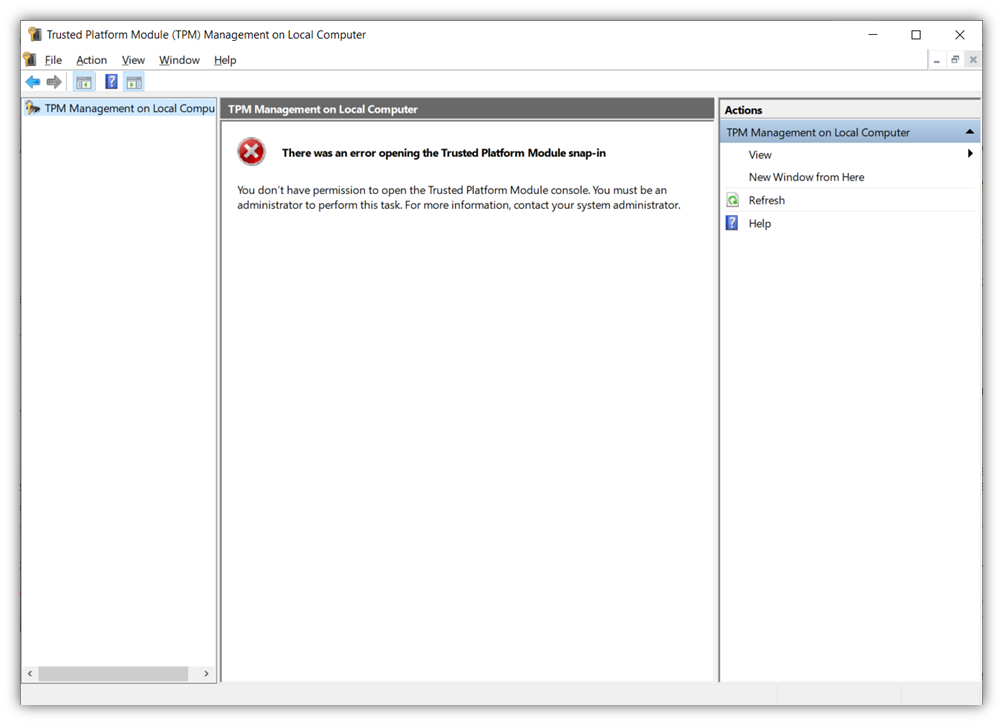
Task: Click the right scroll arrow of tree pane scrollbar
Action: click(x=206, y=674)
